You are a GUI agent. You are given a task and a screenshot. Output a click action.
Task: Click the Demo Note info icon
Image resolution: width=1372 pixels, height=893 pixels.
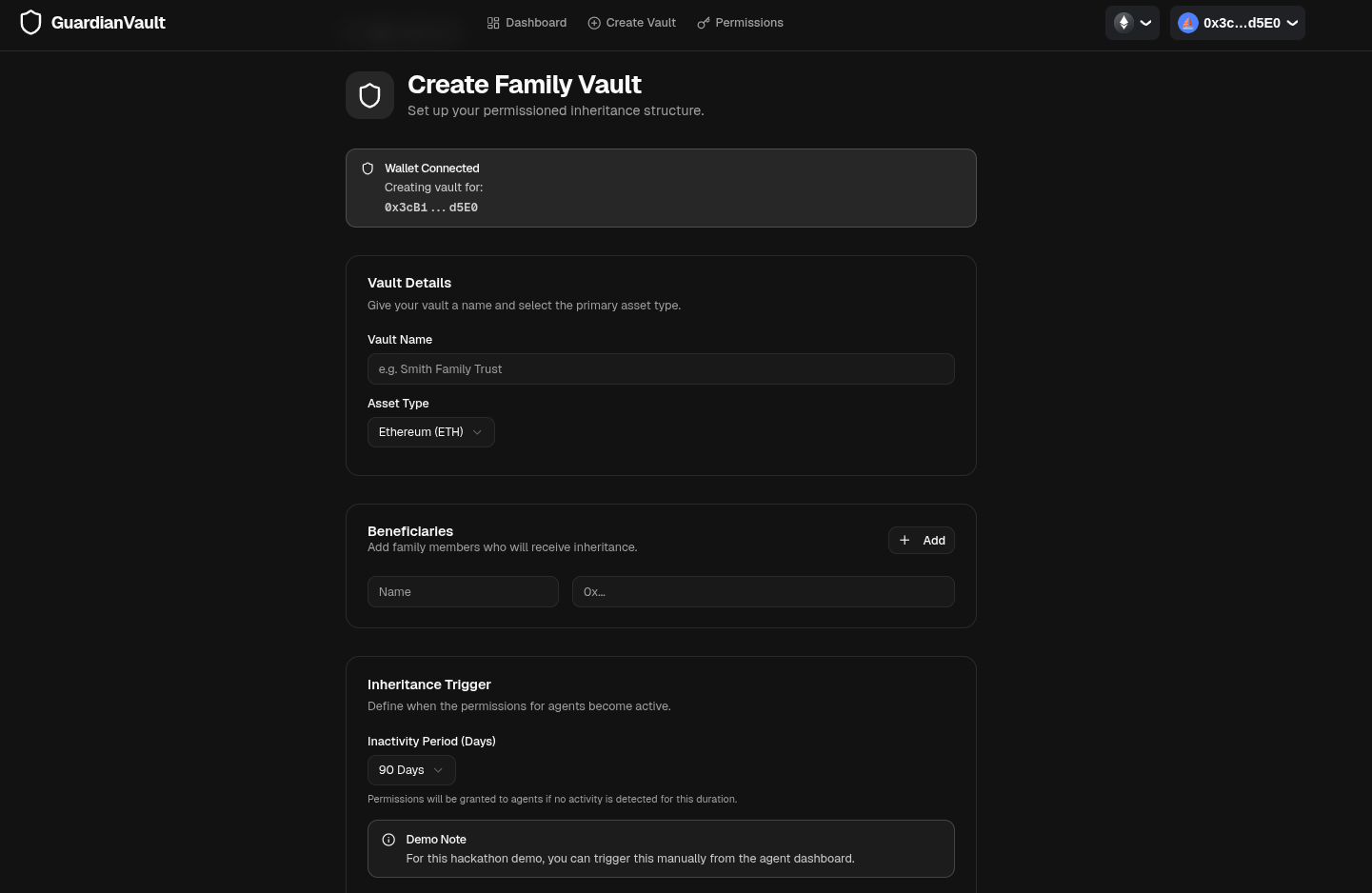388,840
